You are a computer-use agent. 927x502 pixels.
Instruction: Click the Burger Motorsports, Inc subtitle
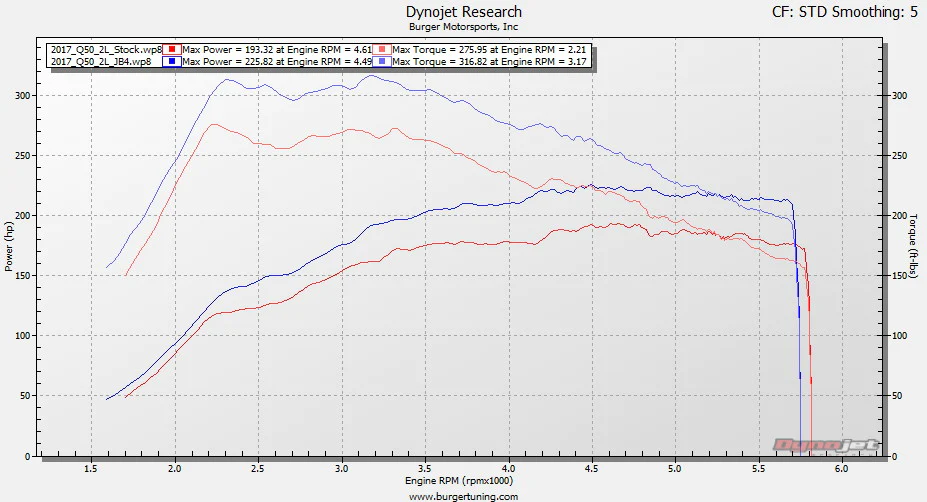click(464, 27)
